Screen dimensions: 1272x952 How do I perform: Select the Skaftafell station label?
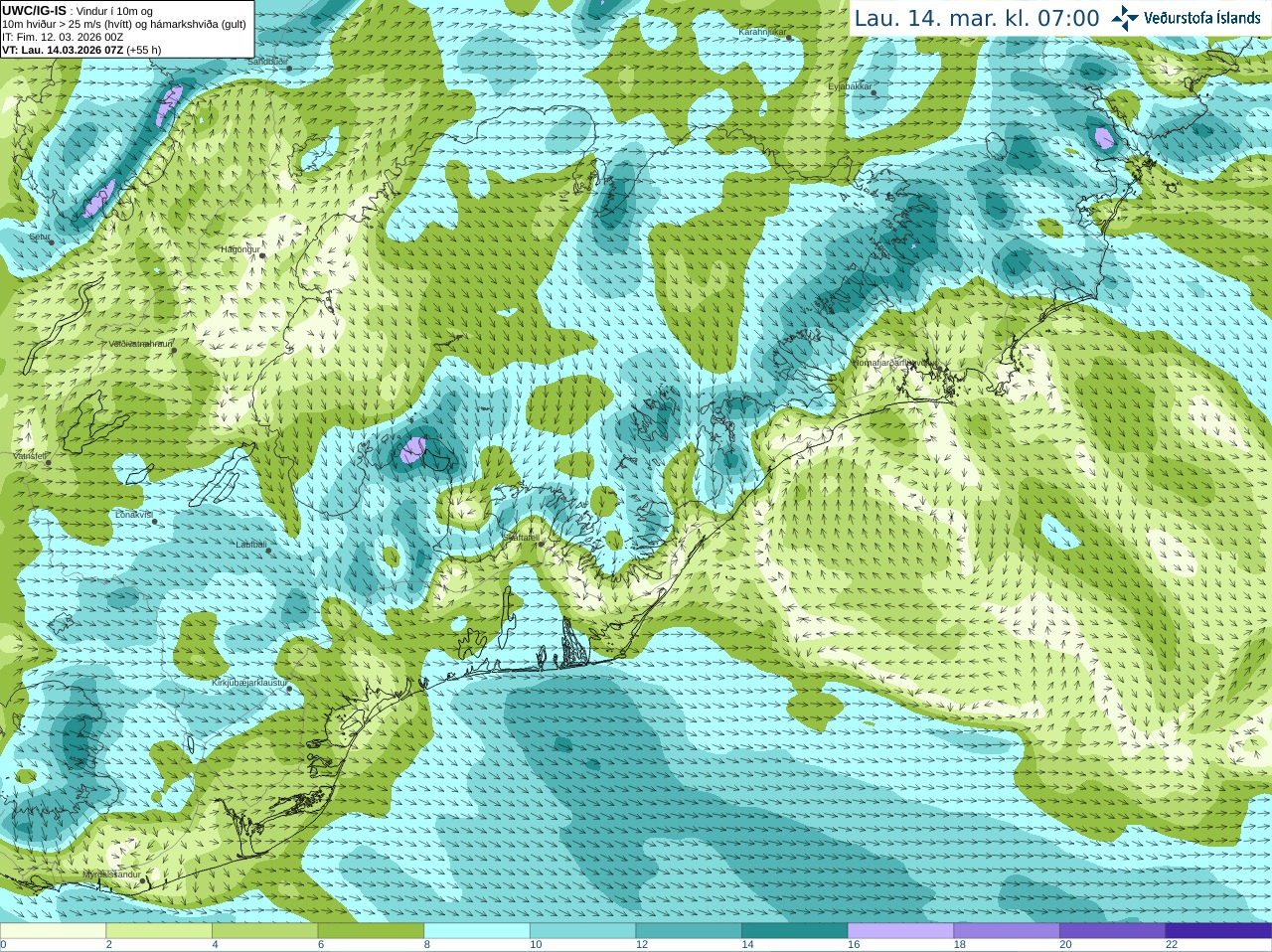point(521,538)
